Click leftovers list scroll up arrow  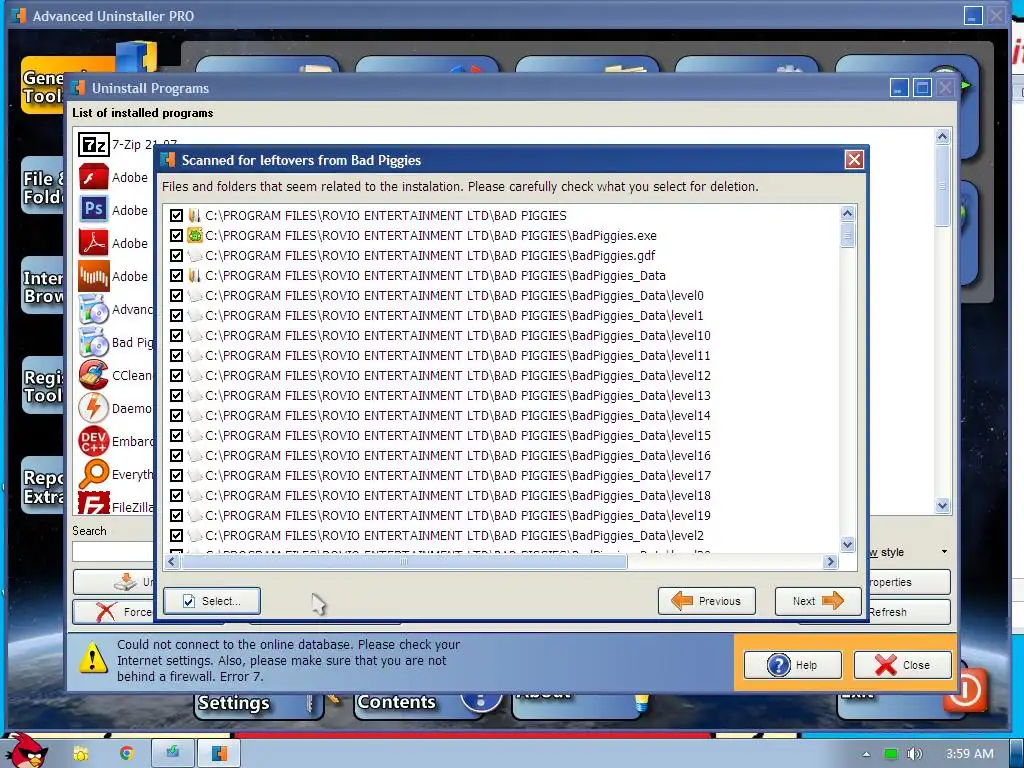[x=847, y=213]
